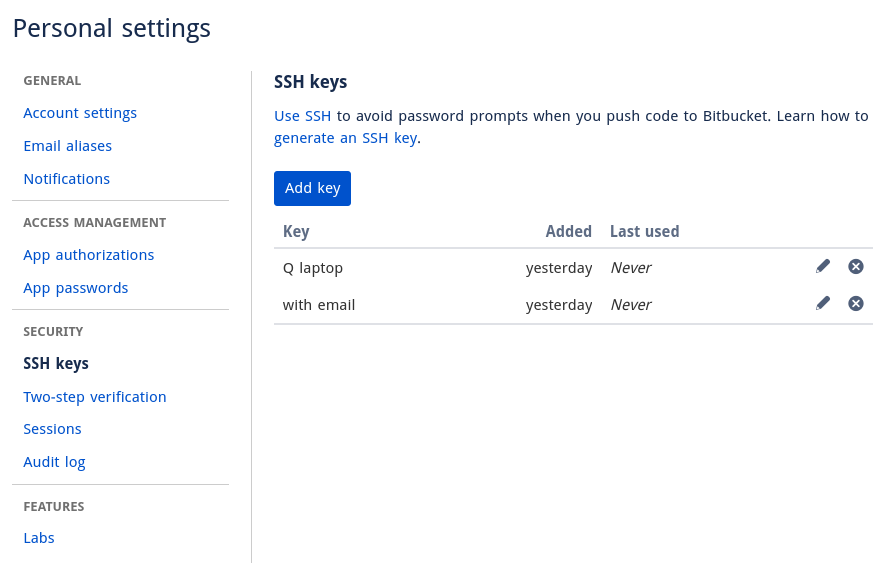Viewport: 892px width, 563px height.
Task: Open Two-step verification settings
Action: [x=95, y=397]
